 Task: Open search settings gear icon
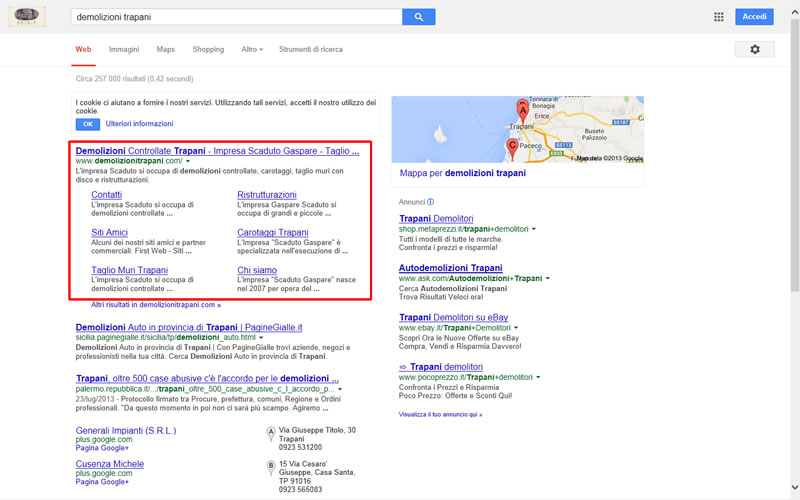755,49
